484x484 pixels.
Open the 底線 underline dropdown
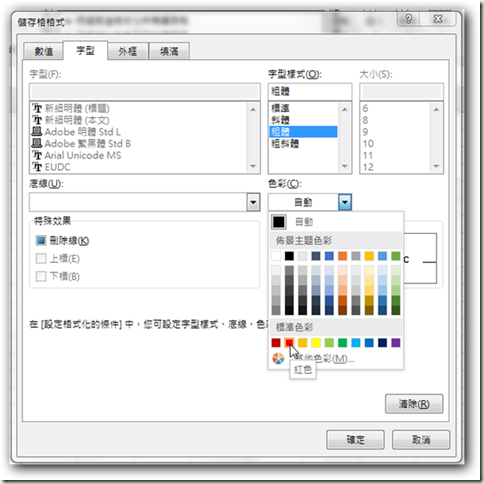point(253,202)
